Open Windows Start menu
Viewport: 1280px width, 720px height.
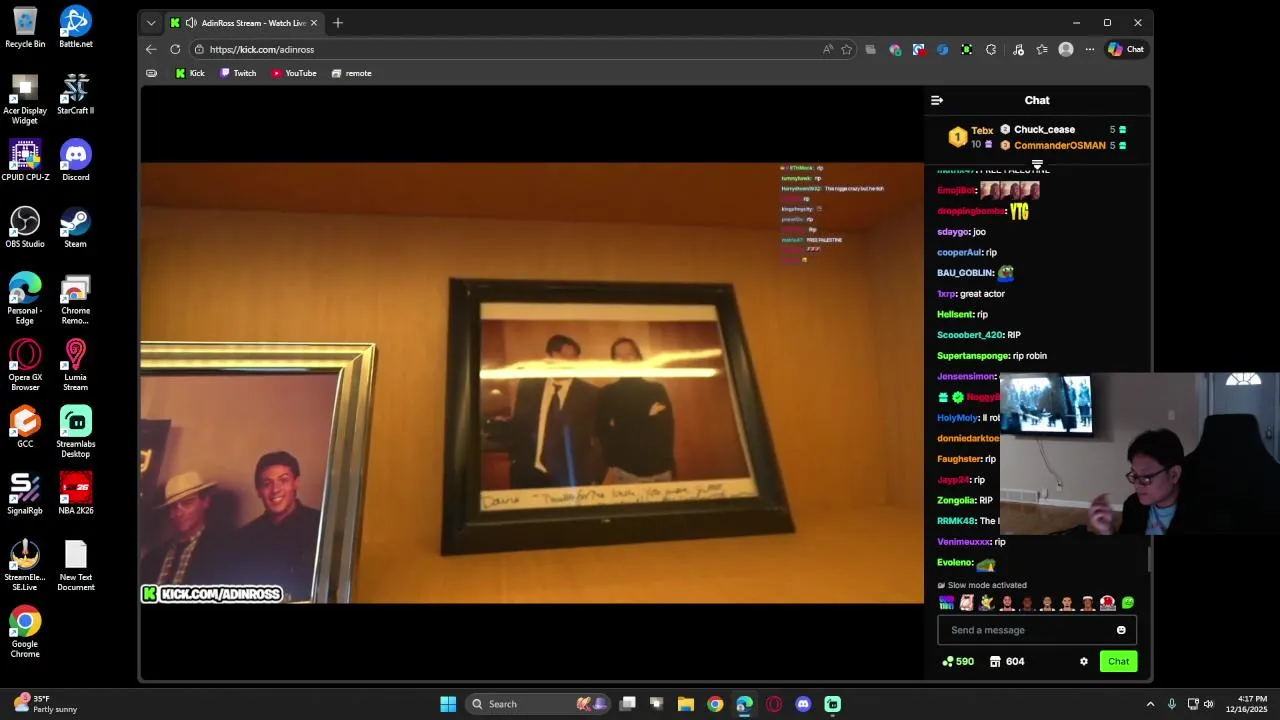coord(448,704)
